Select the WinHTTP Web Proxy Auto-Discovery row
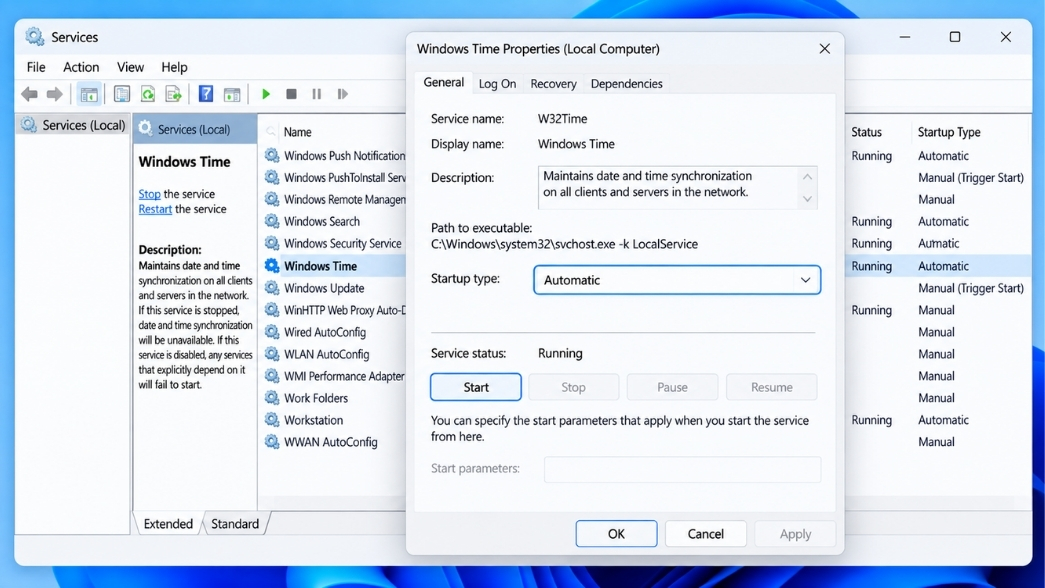Image resolution: width=1045 pixels, height=588 pixels. point(345,310)
